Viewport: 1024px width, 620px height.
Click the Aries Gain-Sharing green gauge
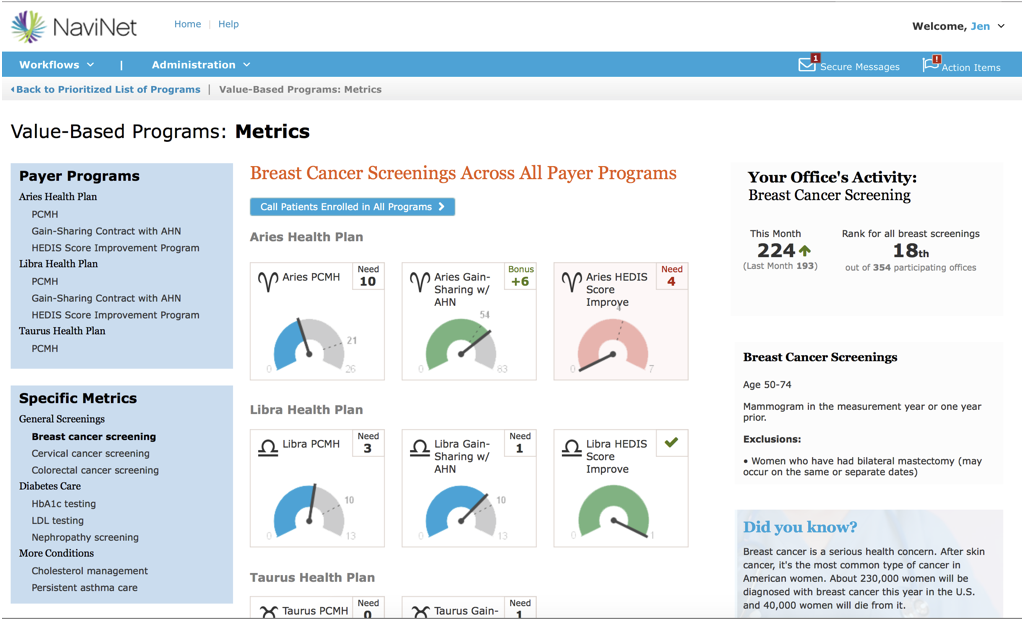click(460, 345)
